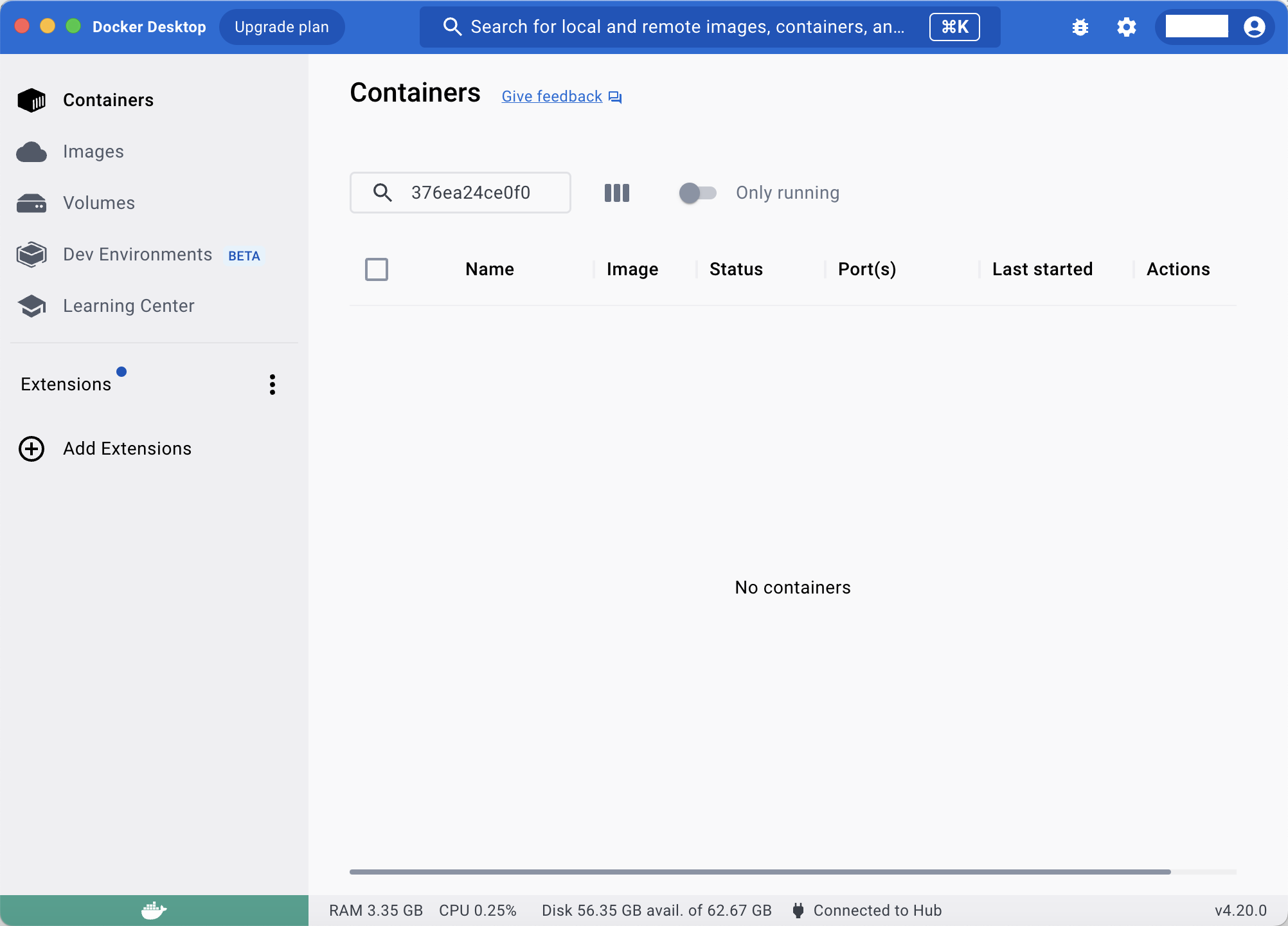
Task: Click the Connected to Hub plug icon
Action: (x=798, y=911)
